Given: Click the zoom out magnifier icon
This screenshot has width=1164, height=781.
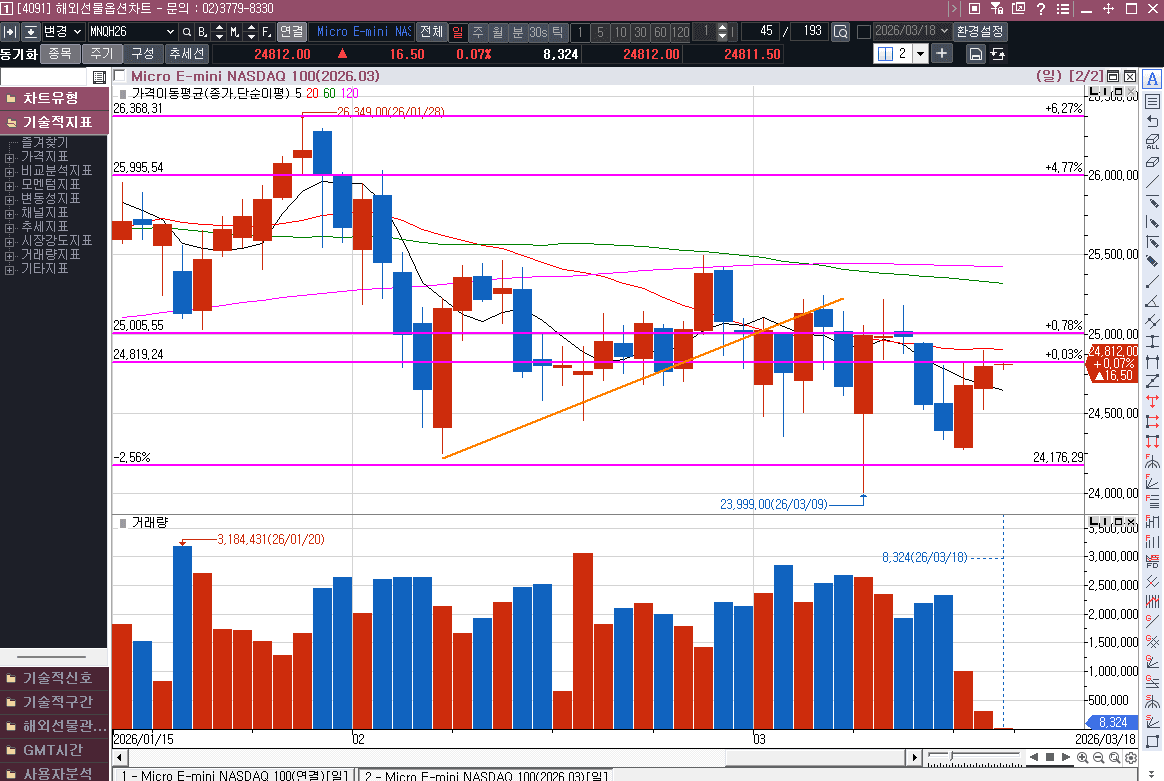Looking at the screenshot, I should pos(1099,759).
